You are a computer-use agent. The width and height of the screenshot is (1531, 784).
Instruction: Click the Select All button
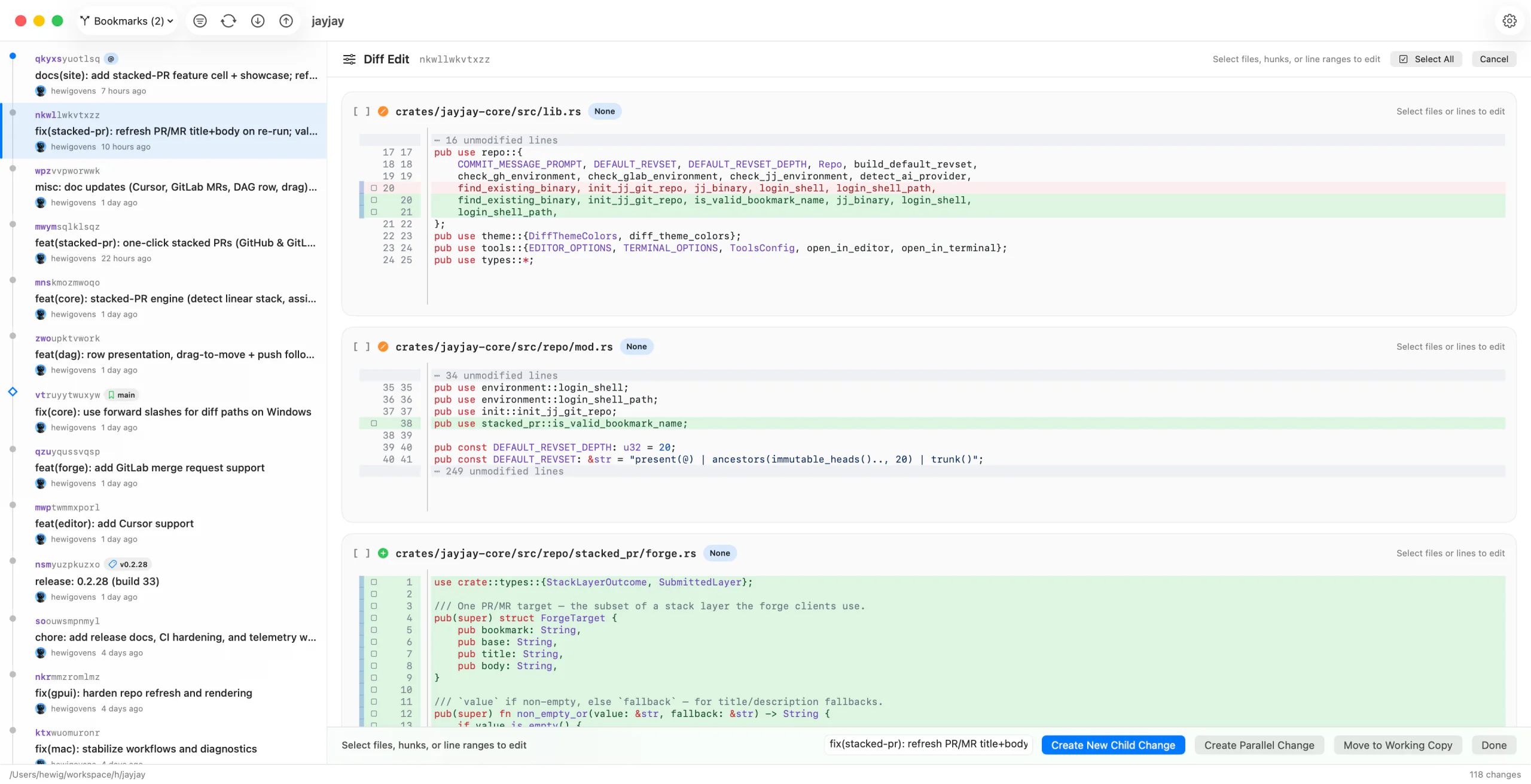[x=1426, y=59]
